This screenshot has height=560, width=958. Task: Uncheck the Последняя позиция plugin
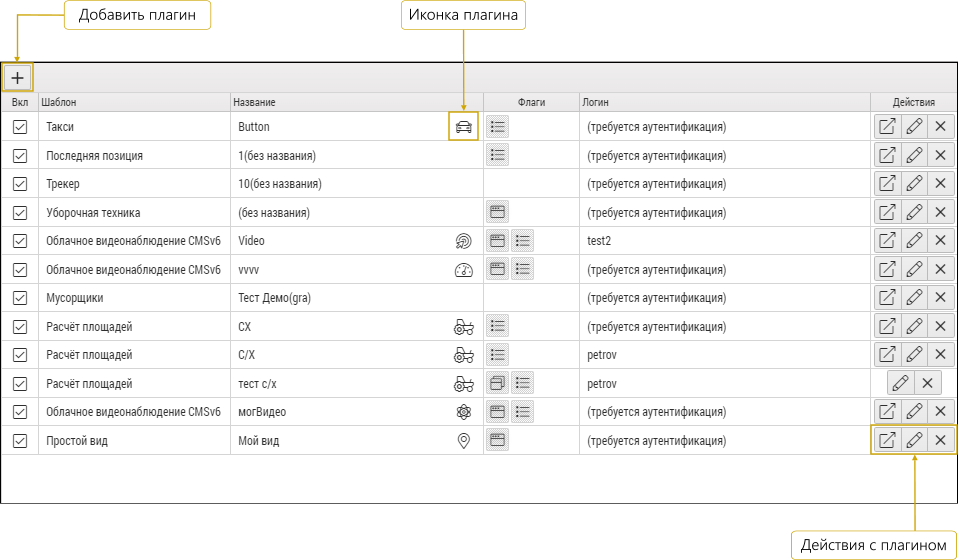(x=20, y=156)
